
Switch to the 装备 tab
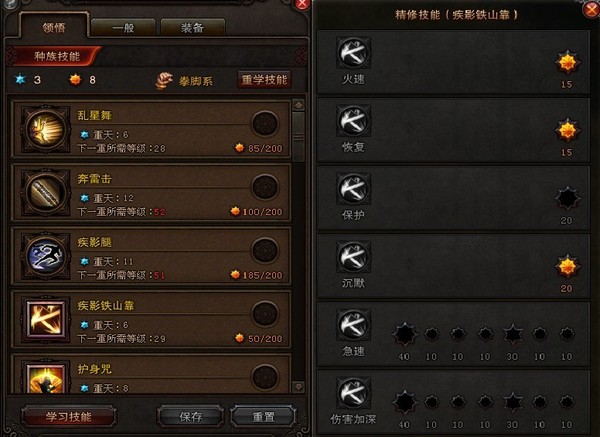pyautogui.click(x=192, y=28)
